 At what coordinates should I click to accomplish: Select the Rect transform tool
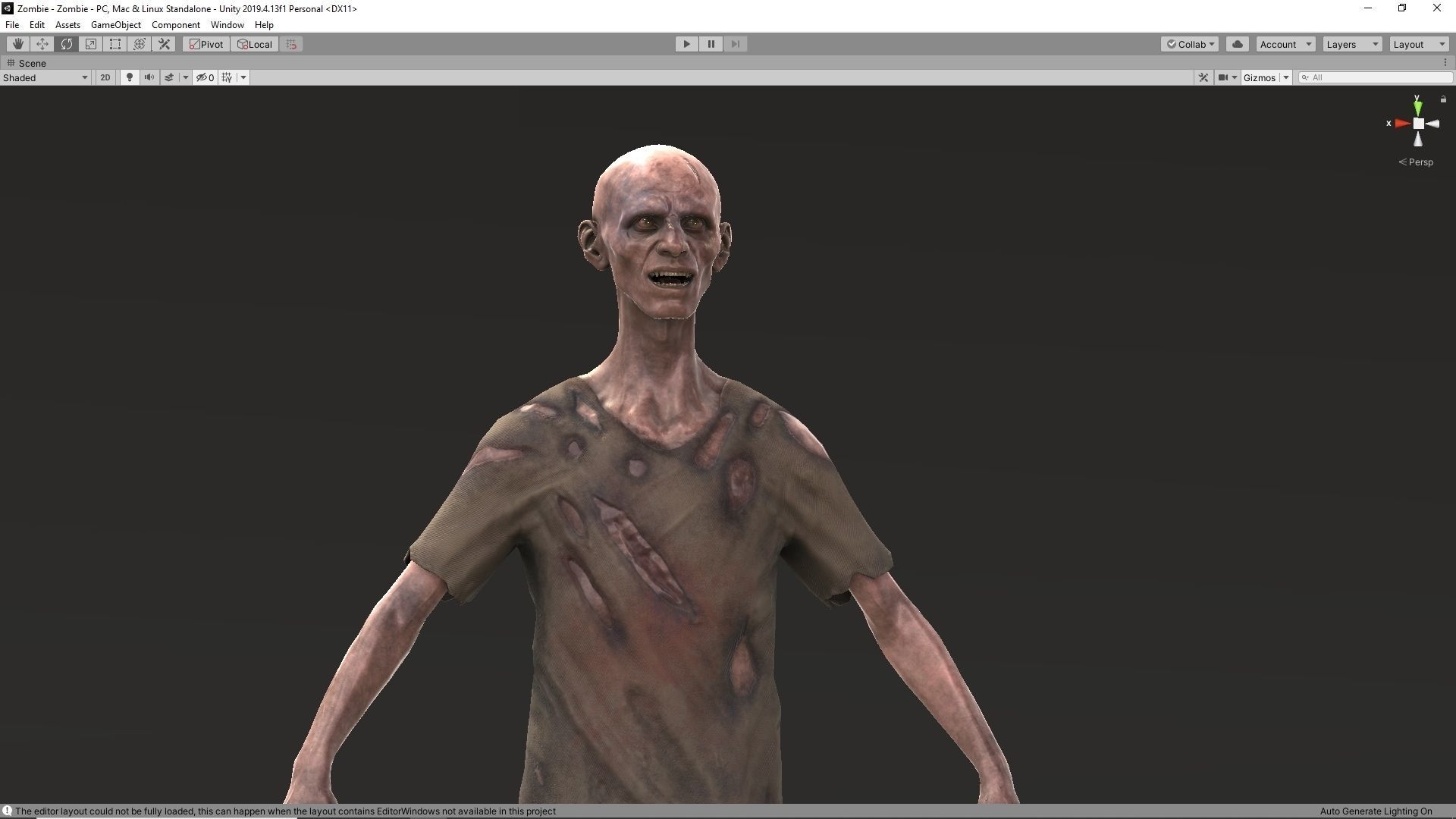point(115,44)
